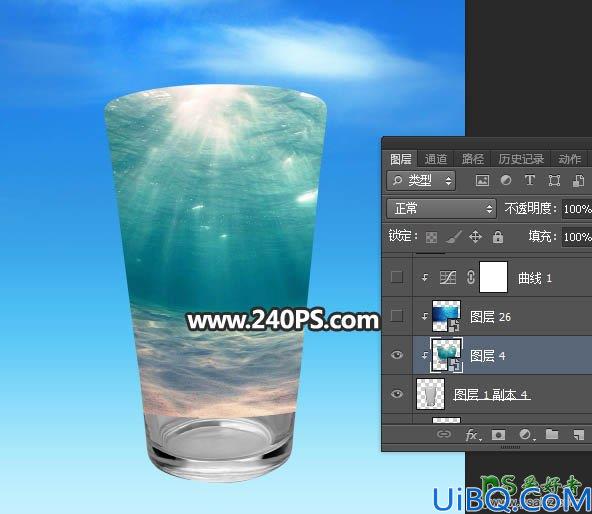
Task: Click the 不透明度 opacity value field
Action: point(577,209)
